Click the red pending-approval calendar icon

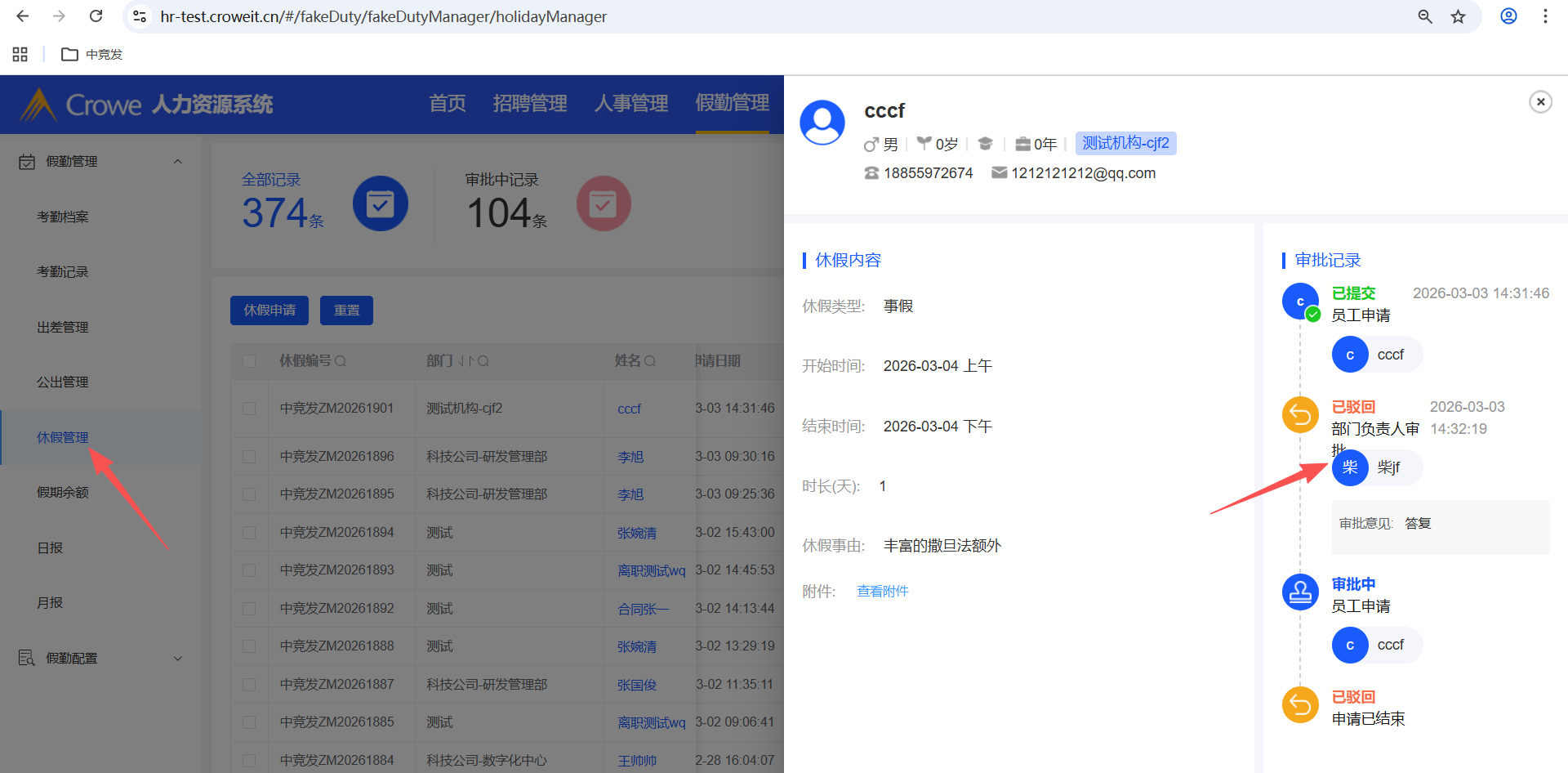click(x=604, y=203)
